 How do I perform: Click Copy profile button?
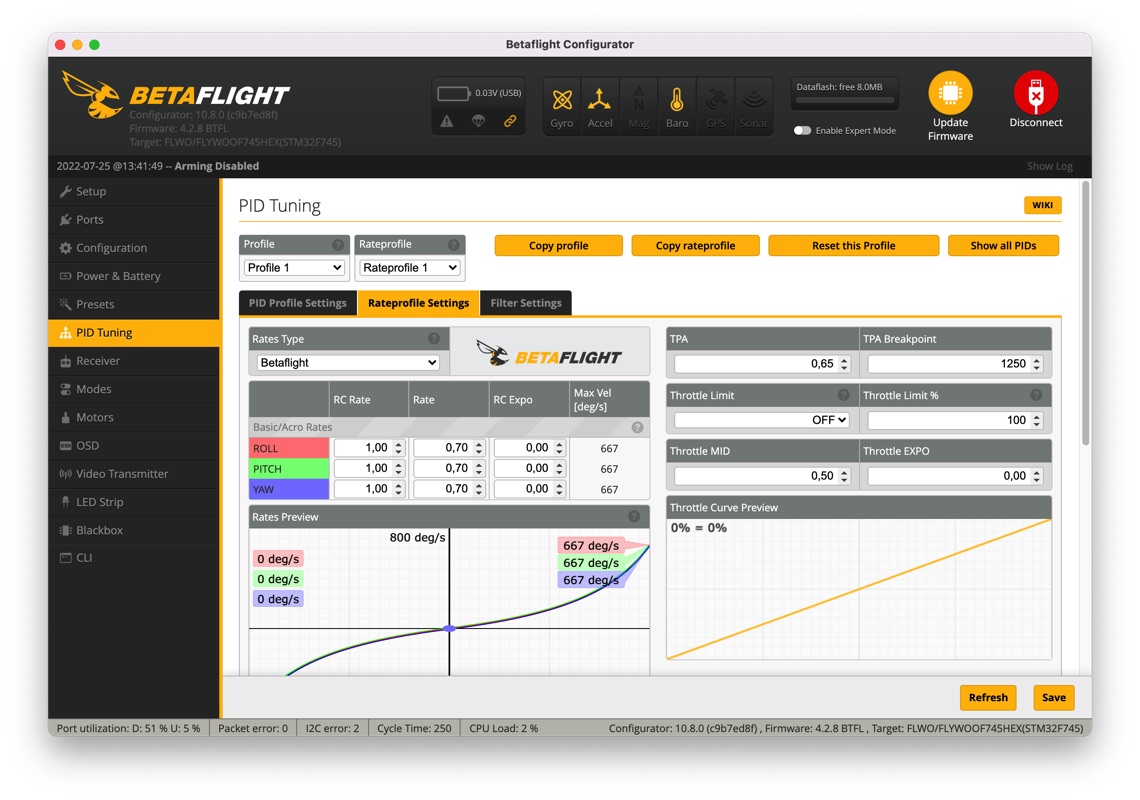558,246
